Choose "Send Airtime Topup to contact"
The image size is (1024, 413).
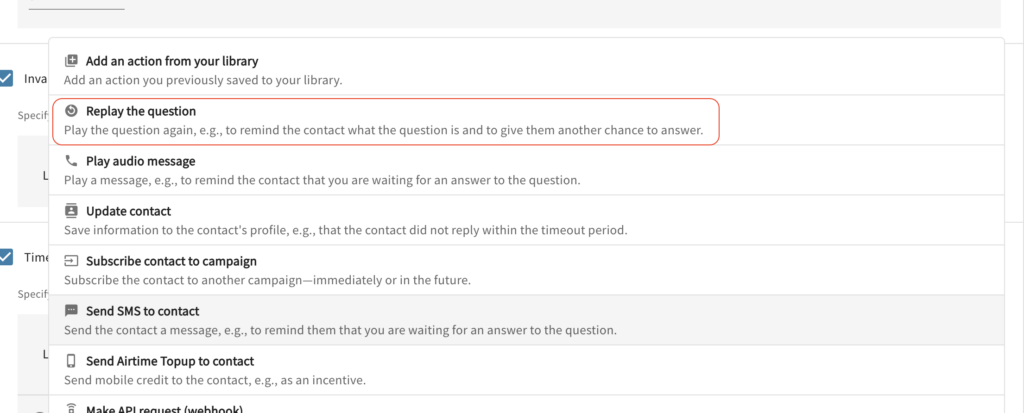(x=170, y=361)
